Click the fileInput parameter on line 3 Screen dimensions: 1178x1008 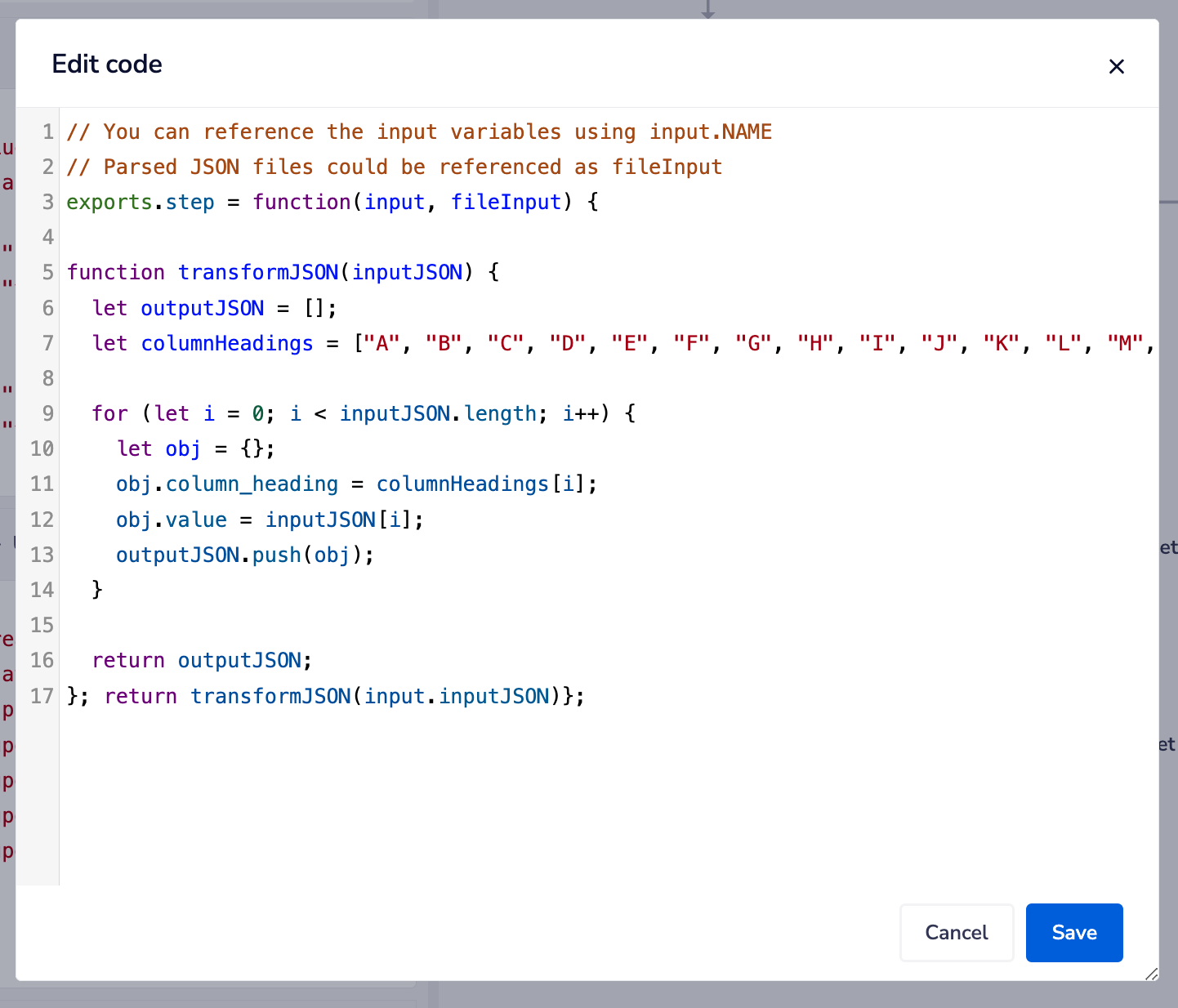click(x=506, y=202)
